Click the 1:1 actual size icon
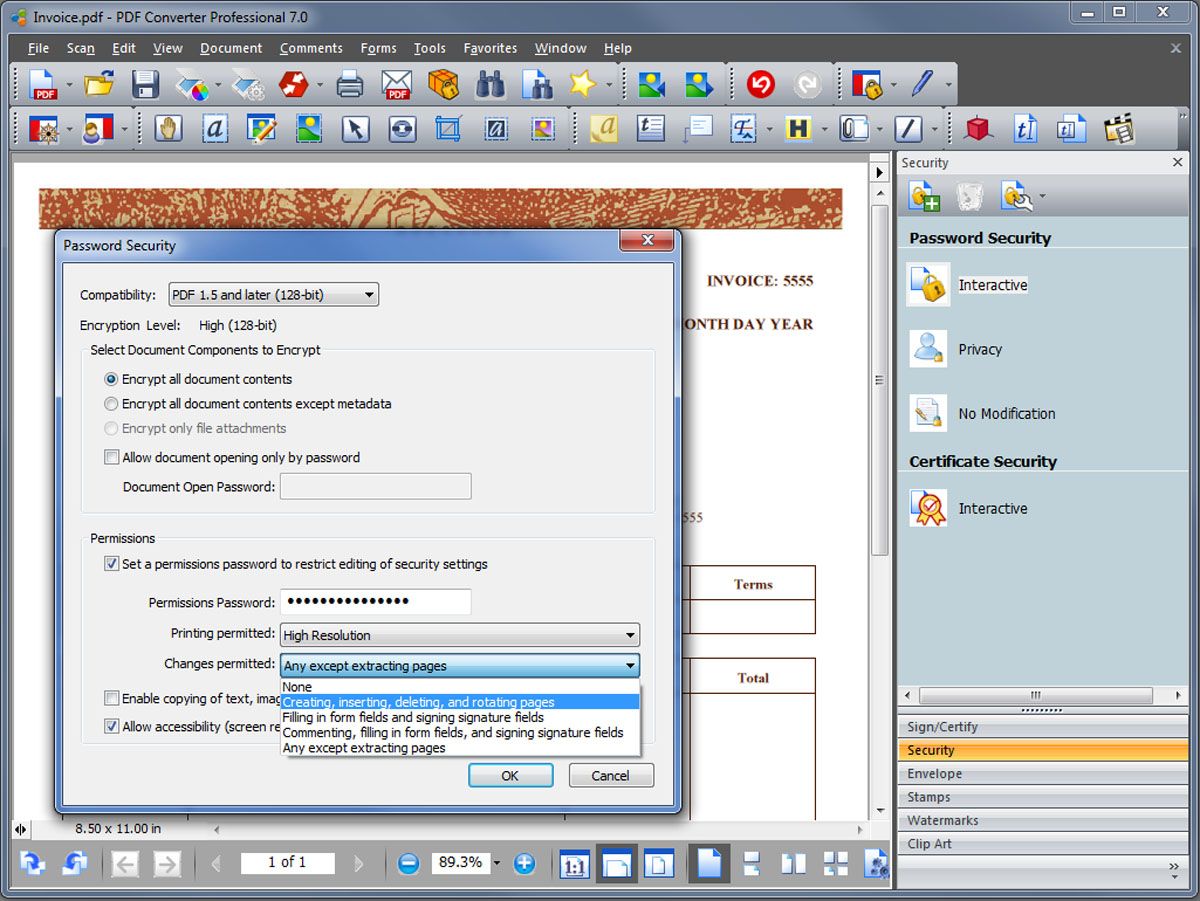This screenshot has width=1200, height=901. [x=574, y=864]
